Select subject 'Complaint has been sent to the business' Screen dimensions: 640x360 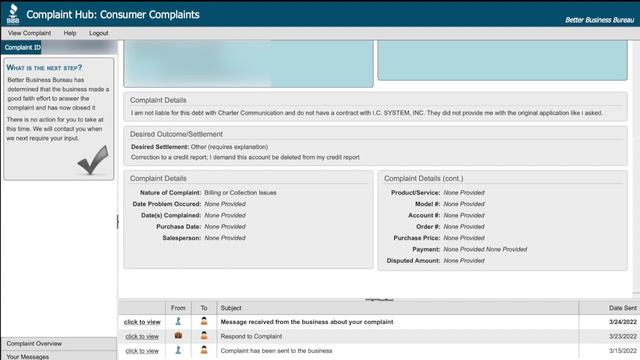click(x=276, y=351)
